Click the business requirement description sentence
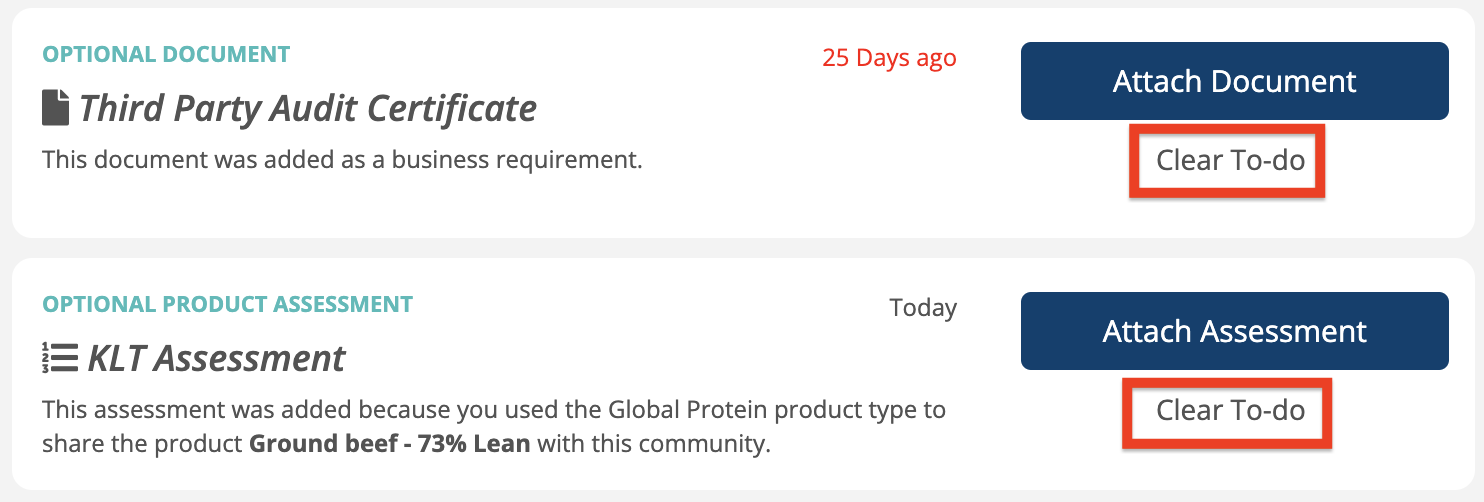Viewport: 1484px width, 502px height. tap(342, 159)
